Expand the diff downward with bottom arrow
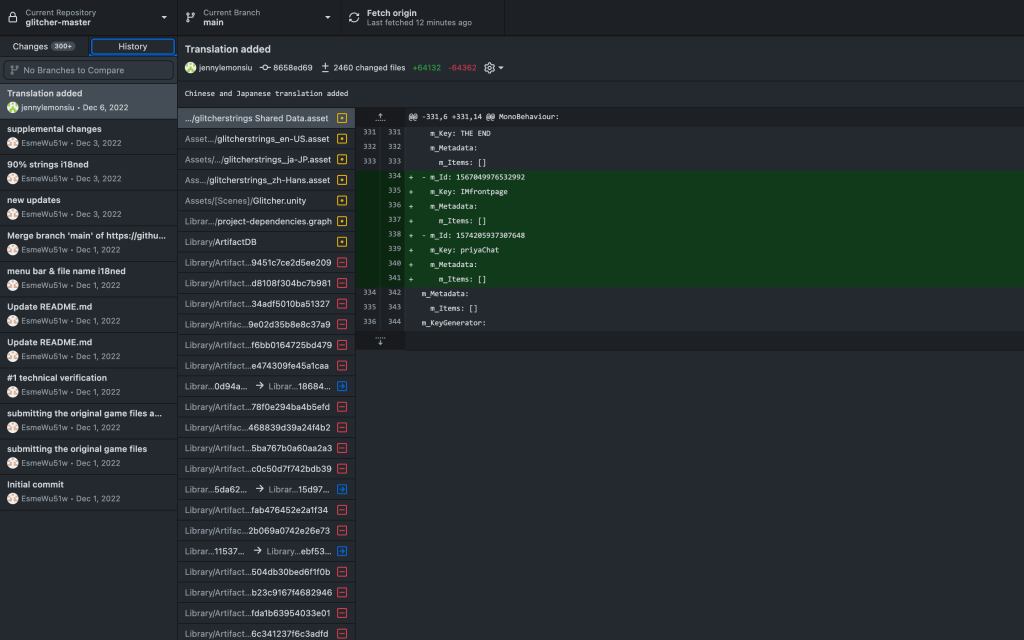 (x=380, y=341)
